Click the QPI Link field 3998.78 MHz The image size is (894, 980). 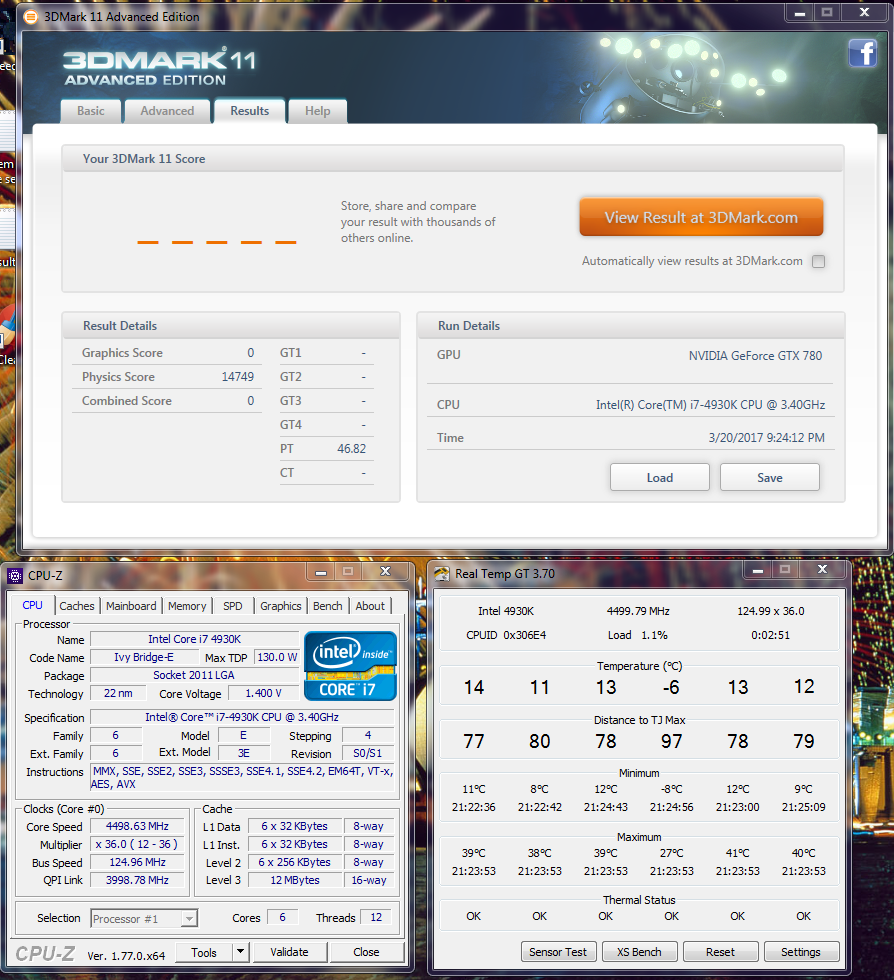137,880
